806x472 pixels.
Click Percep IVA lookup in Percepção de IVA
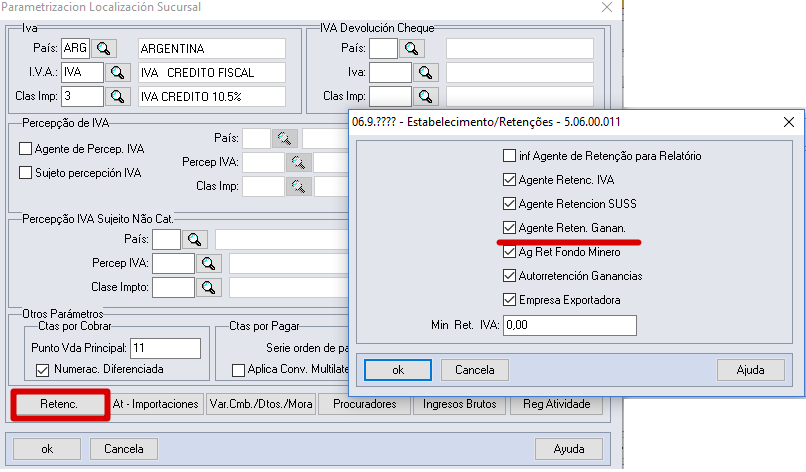299,162
